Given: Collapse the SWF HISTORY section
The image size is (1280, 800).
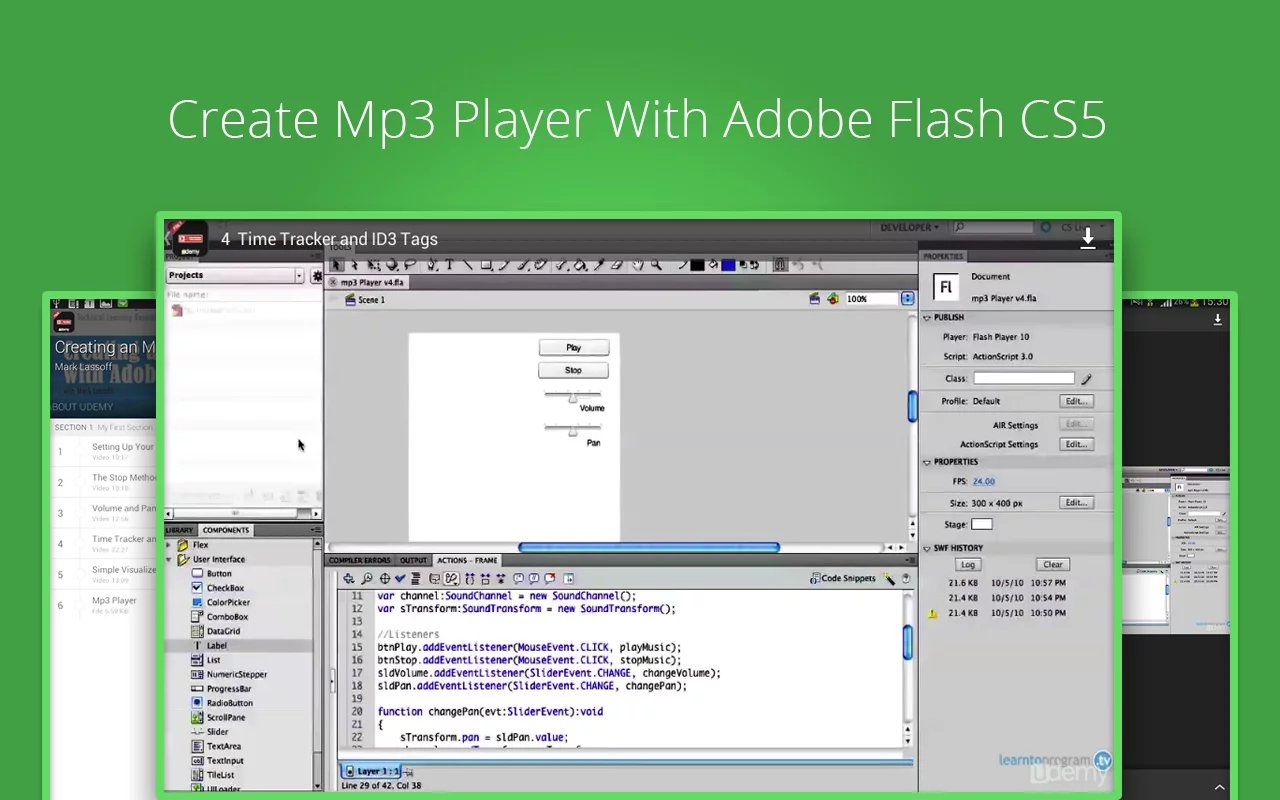Looking at the screenshot, I should 927,548.
